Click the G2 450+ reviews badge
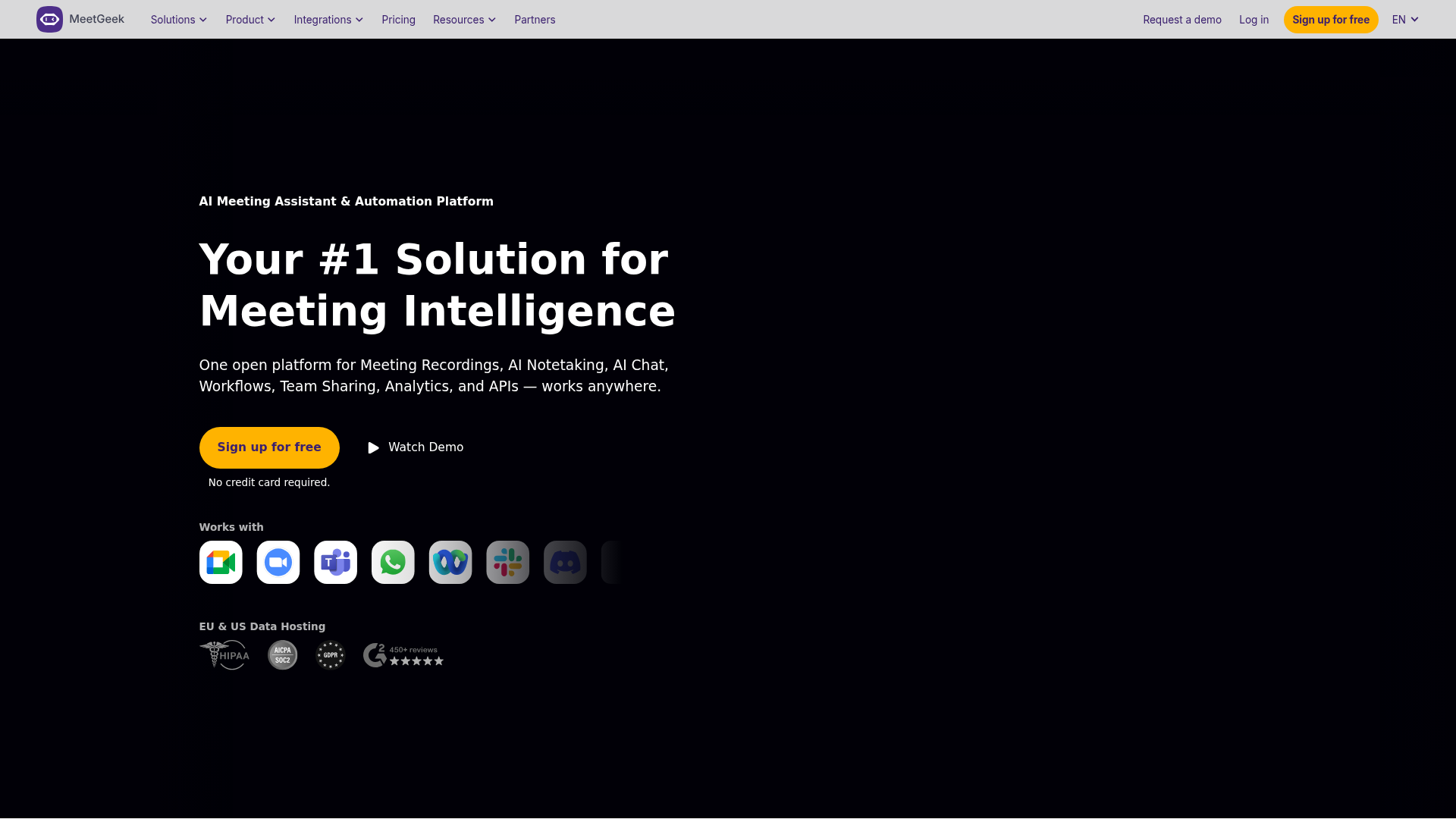The image size is (1456, 819). coord(403,654)
